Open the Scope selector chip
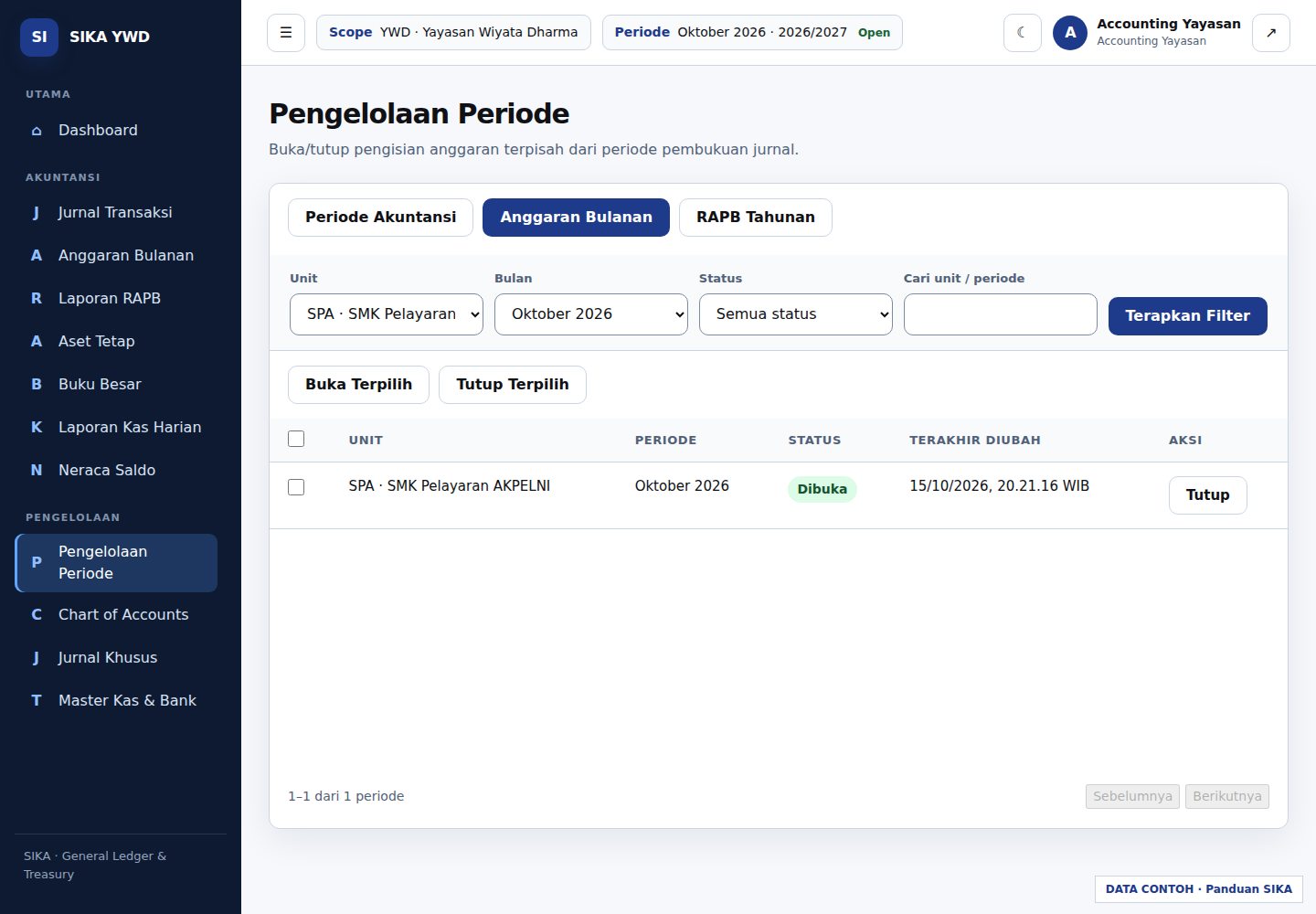The height and width of the screenshot is (914, 1316). click(x=453, y=33)
